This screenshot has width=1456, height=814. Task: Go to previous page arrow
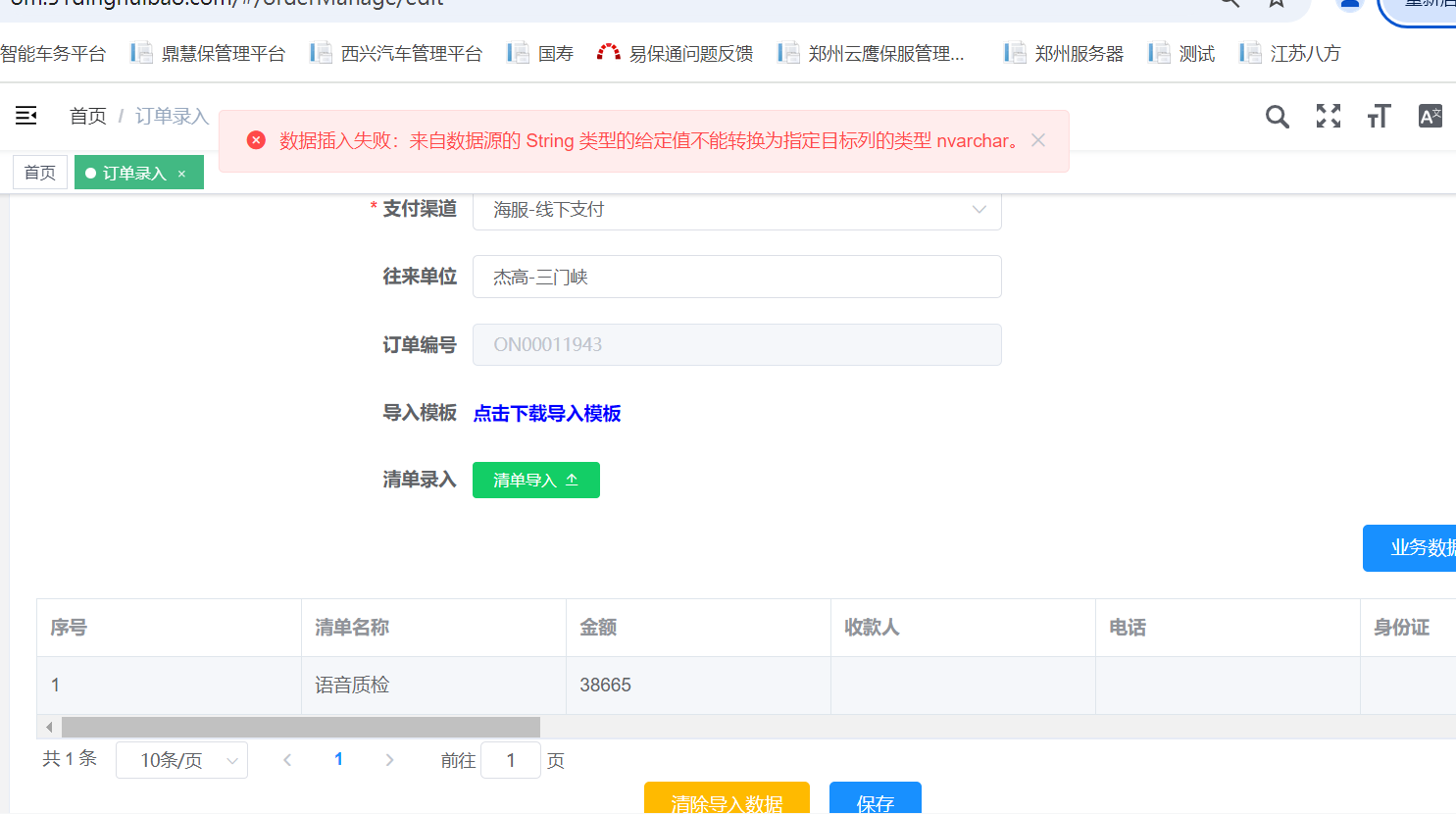pyautogui.click(x=287, y=760)
